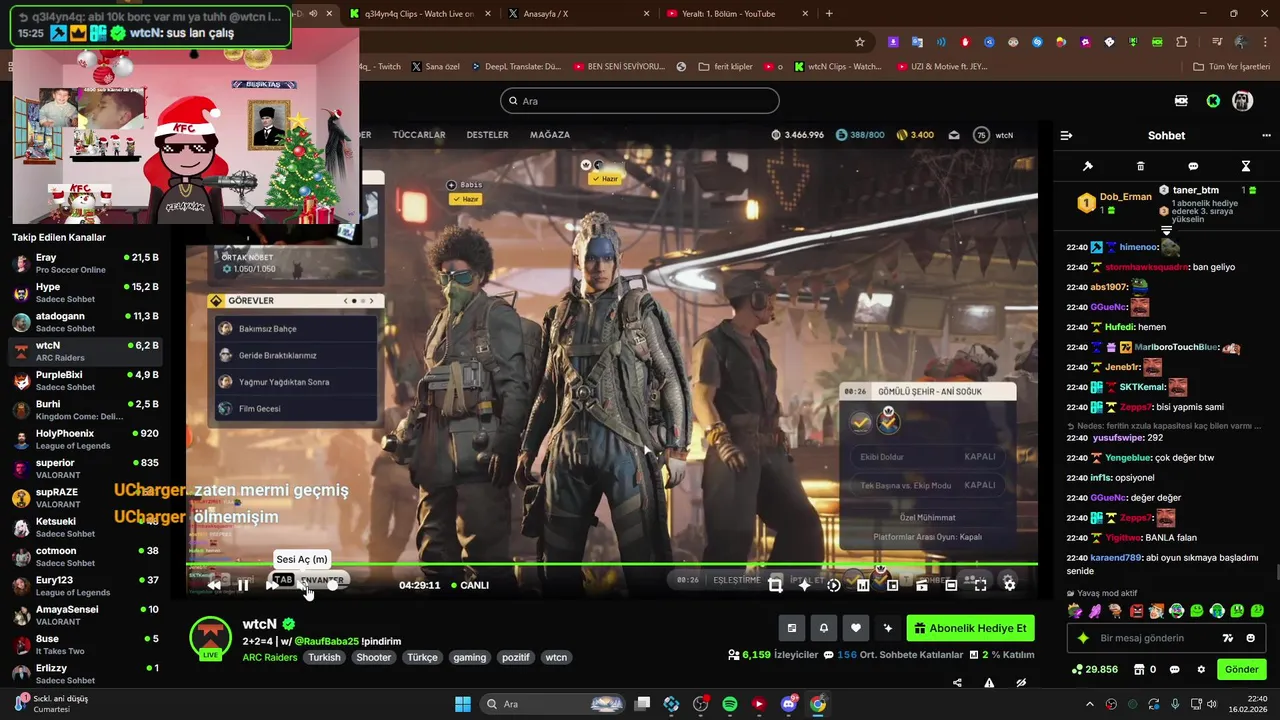Open Tüm Yer İşaretleri bookmarks folder
The image size is (1280, 720).
click(1232, 67)
